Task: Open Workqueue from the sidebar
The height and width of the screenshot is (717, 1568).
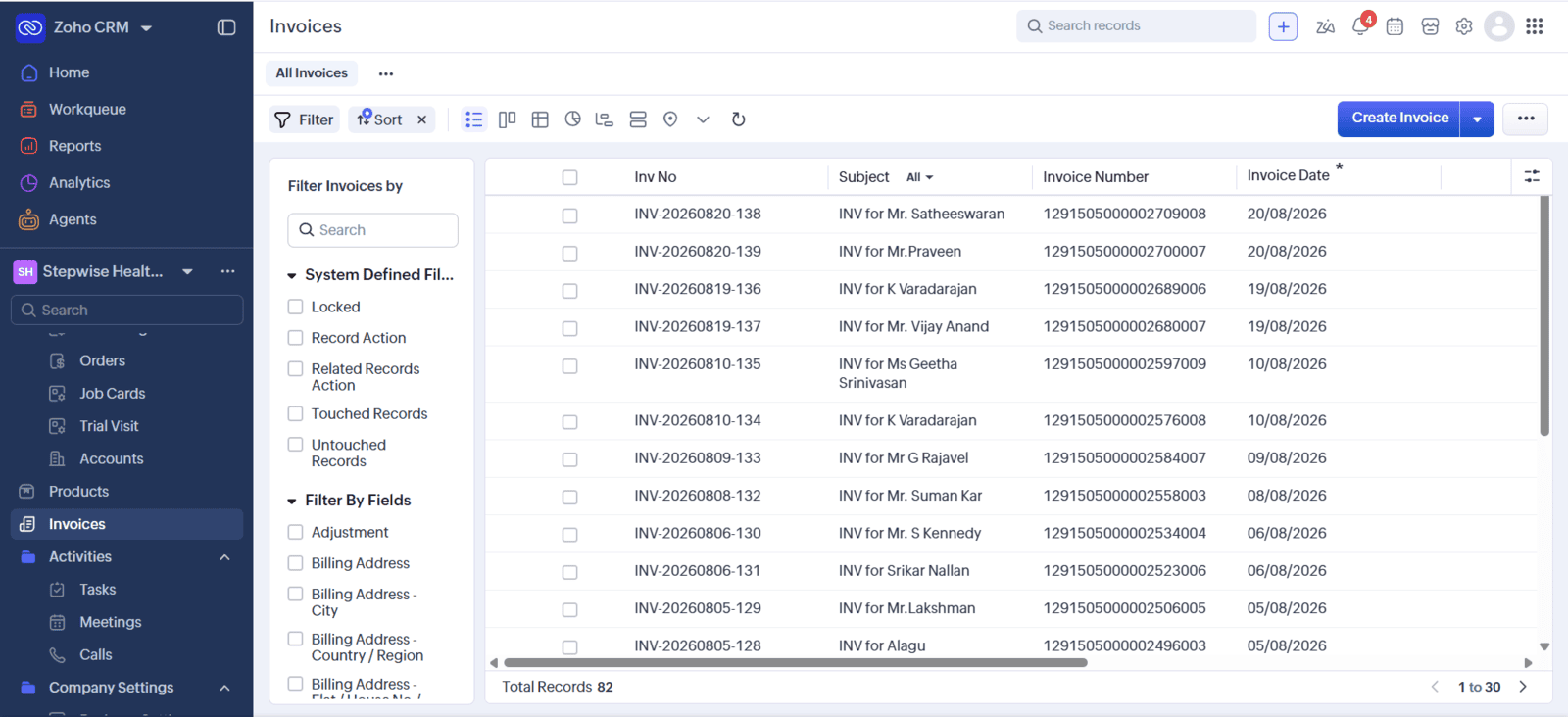Action: pos(87,109)
